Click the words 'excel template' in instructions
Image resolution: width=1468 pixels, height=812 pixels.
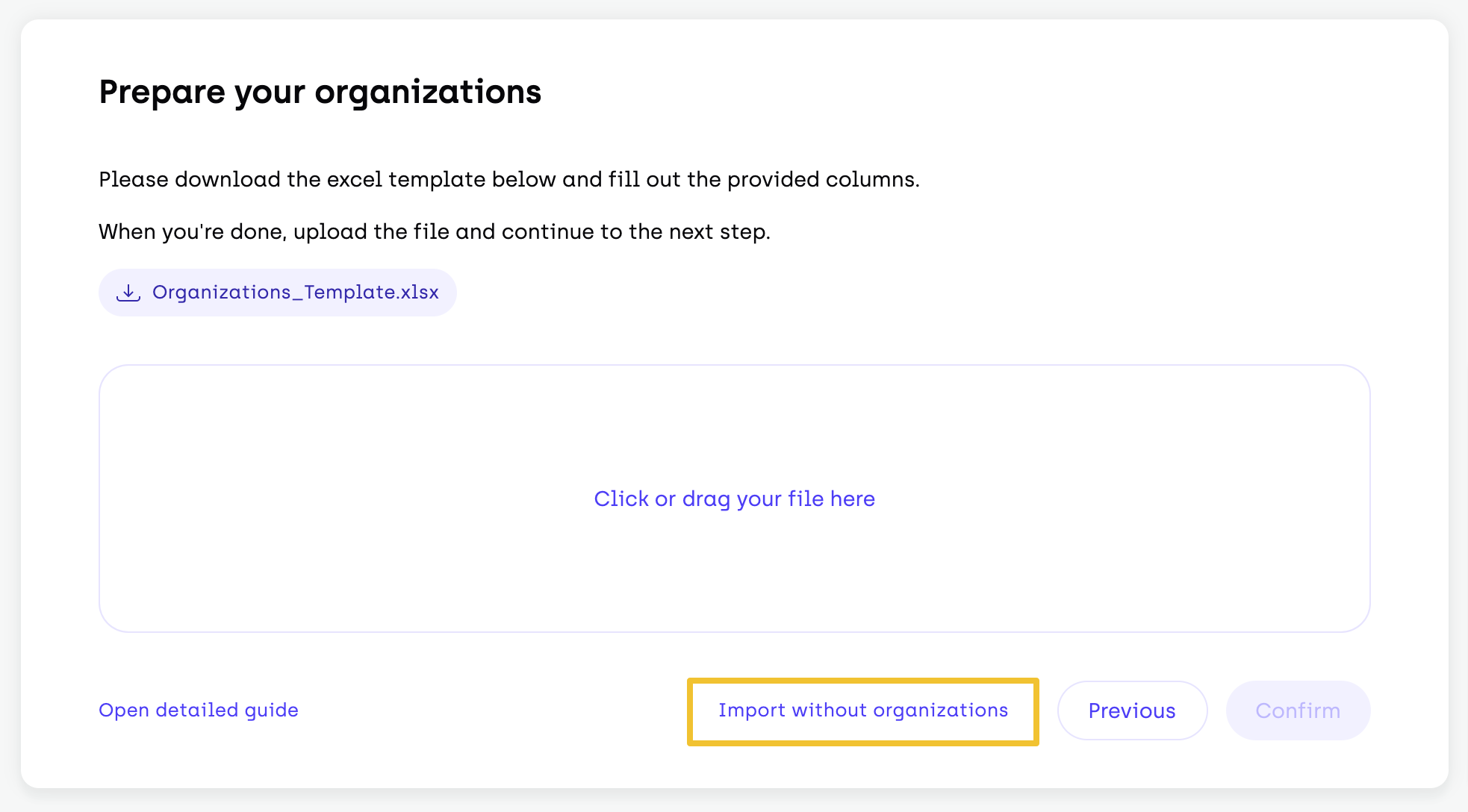[x=406, y=179]
